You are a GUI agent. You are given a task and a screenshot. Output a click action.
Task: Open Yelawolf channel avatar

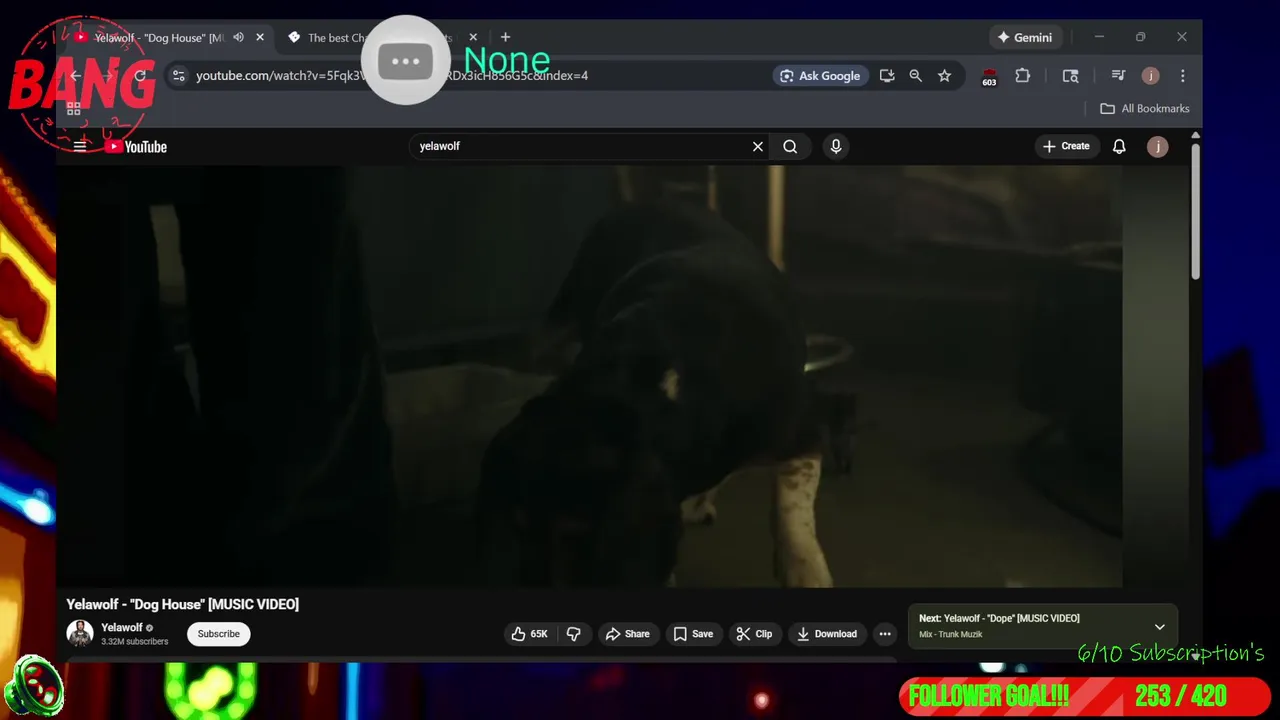click(80, 633)
